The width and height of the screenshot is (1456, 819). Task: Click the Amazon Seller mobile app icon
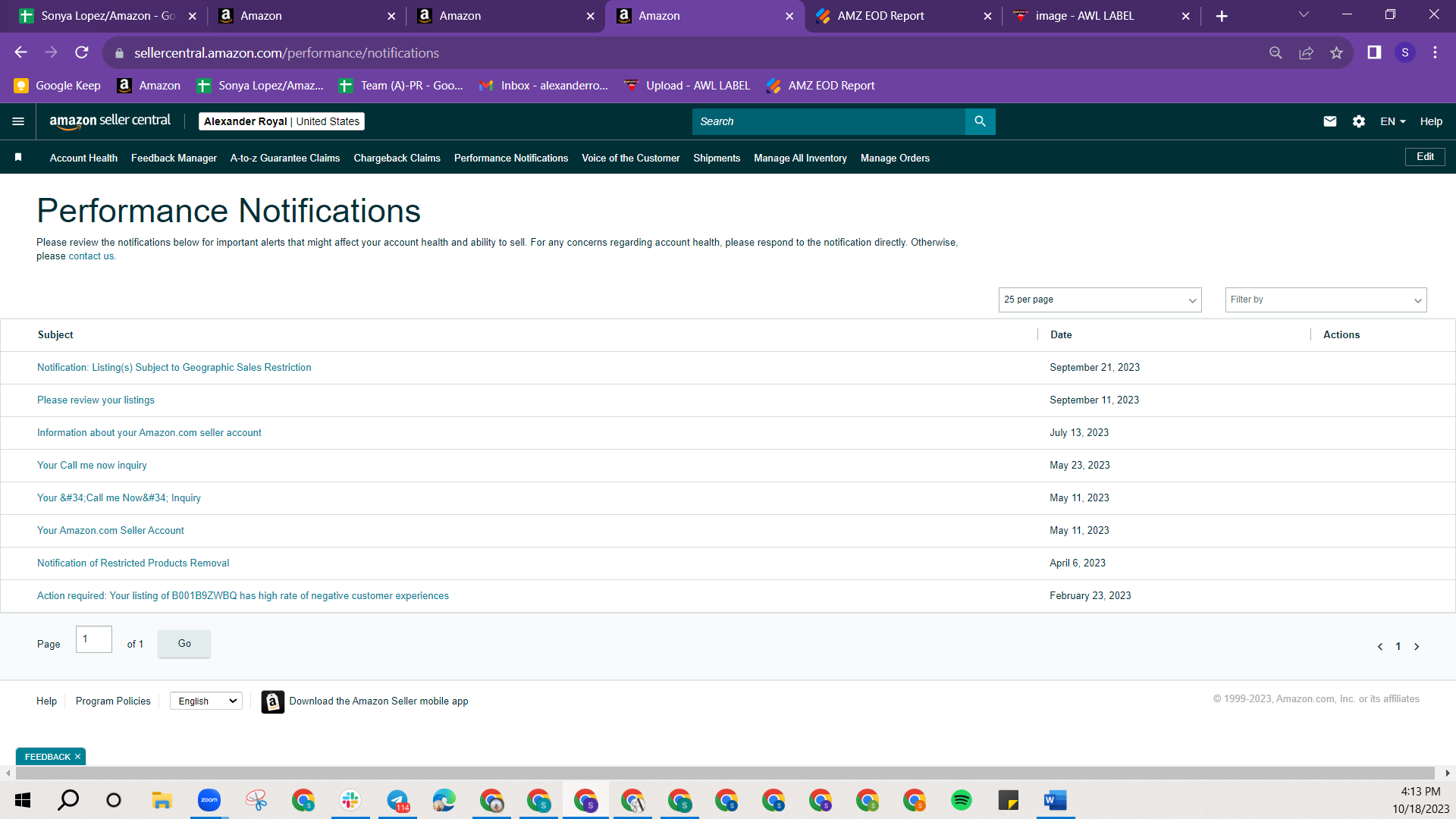273,701
